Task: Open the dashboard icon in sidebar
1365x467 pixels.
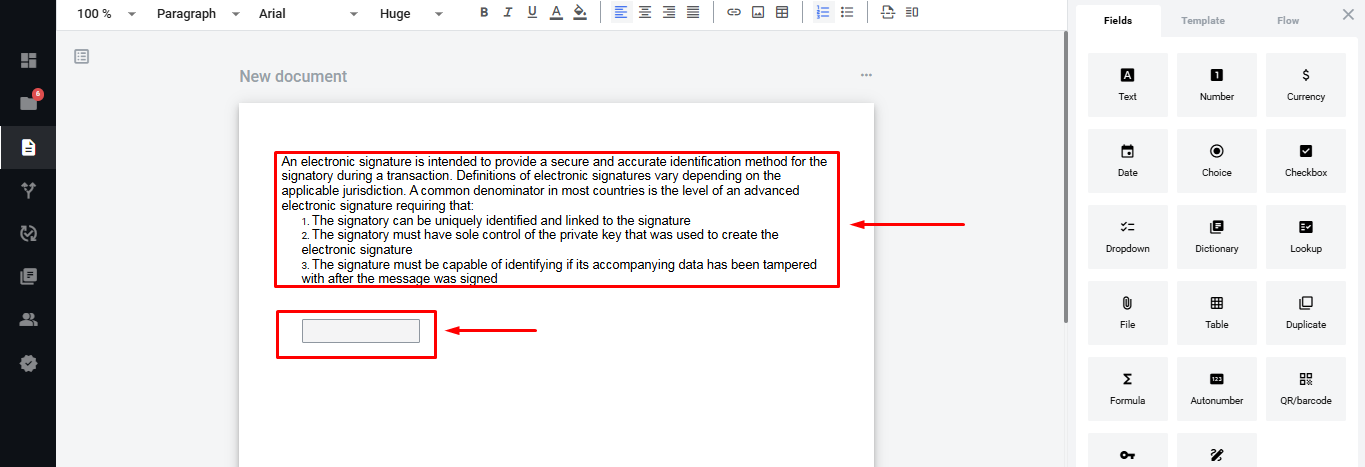Action: coord(28,60)
